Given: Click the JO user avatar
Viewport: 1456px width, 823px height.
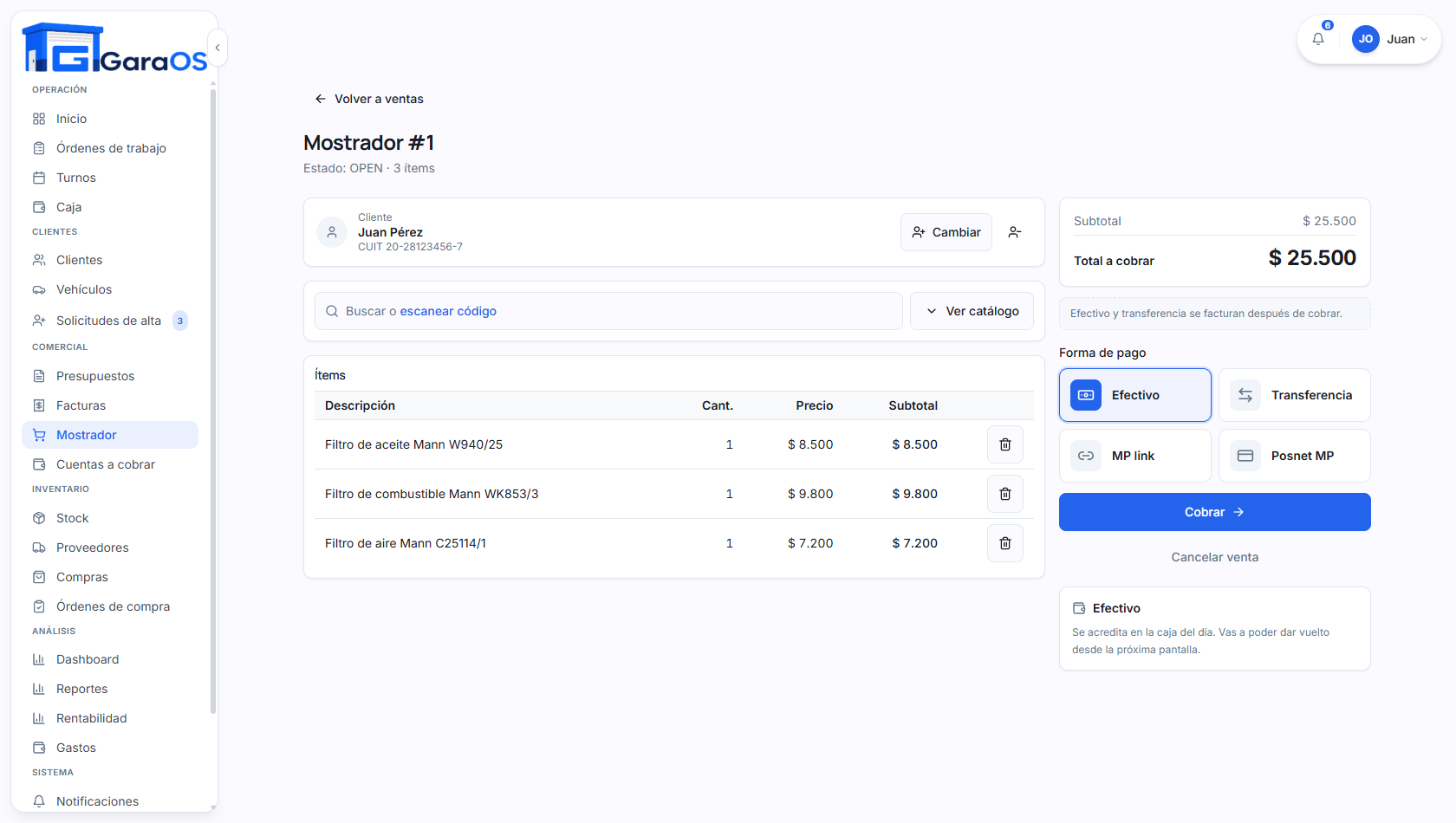Looking at the screenshot, I should [x=1366, y=39].
